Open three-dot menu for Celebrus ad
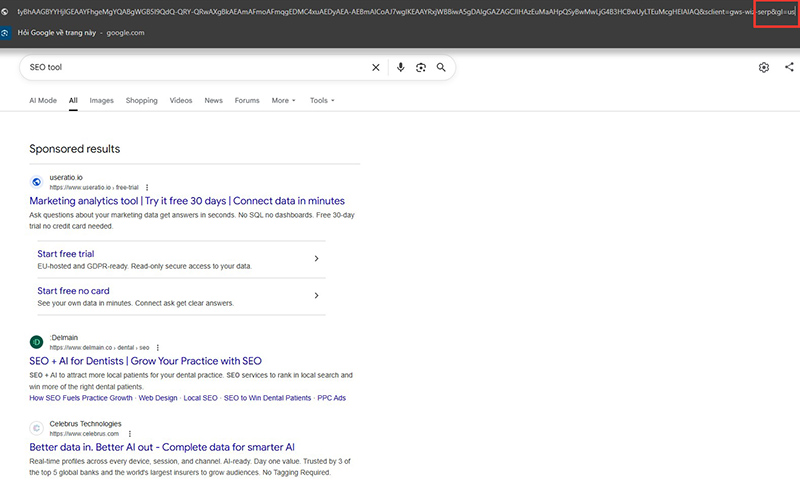Image resolution: width=800 pixels, height=484 pixels. [x=130, y=434]
